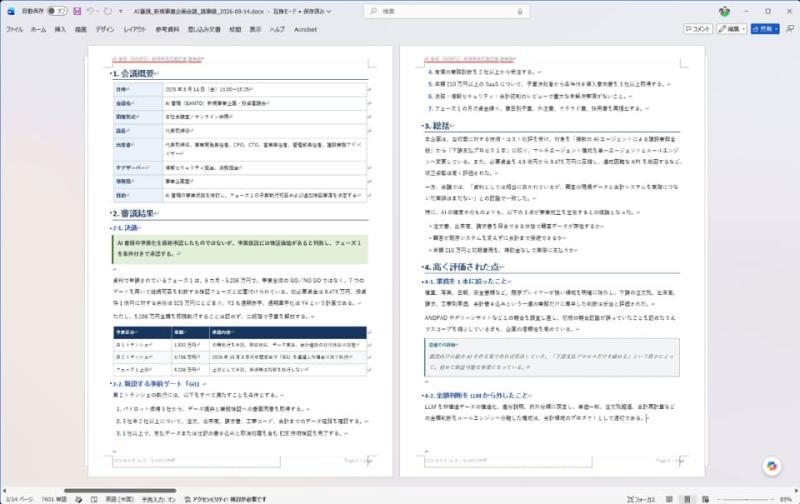The width and height of the screenshot is (800, 504).
Task: Open the ヘルプ tab
Action: coord(277,30)
